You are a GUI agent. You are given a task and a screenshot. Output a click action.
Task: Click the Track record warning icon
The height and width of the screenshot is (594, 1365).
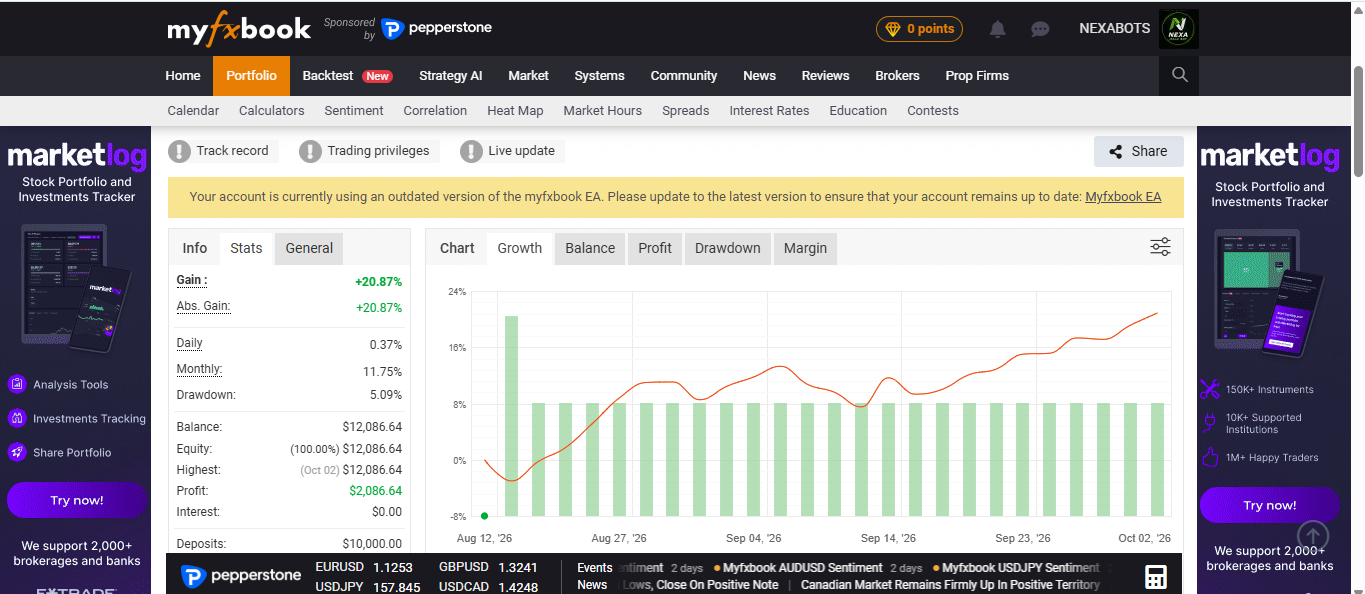tap(179, 151)
